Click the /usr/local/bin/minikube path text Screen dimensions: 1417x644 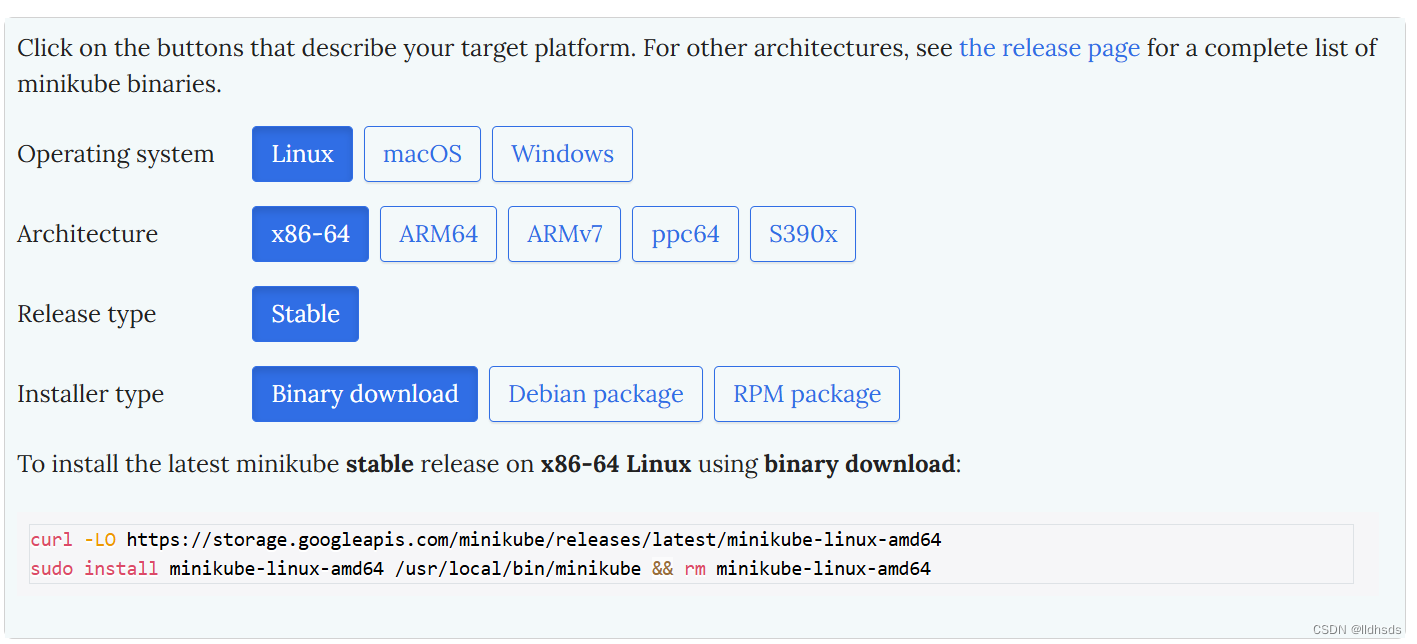pyautogui.click(x=517, y=569)
